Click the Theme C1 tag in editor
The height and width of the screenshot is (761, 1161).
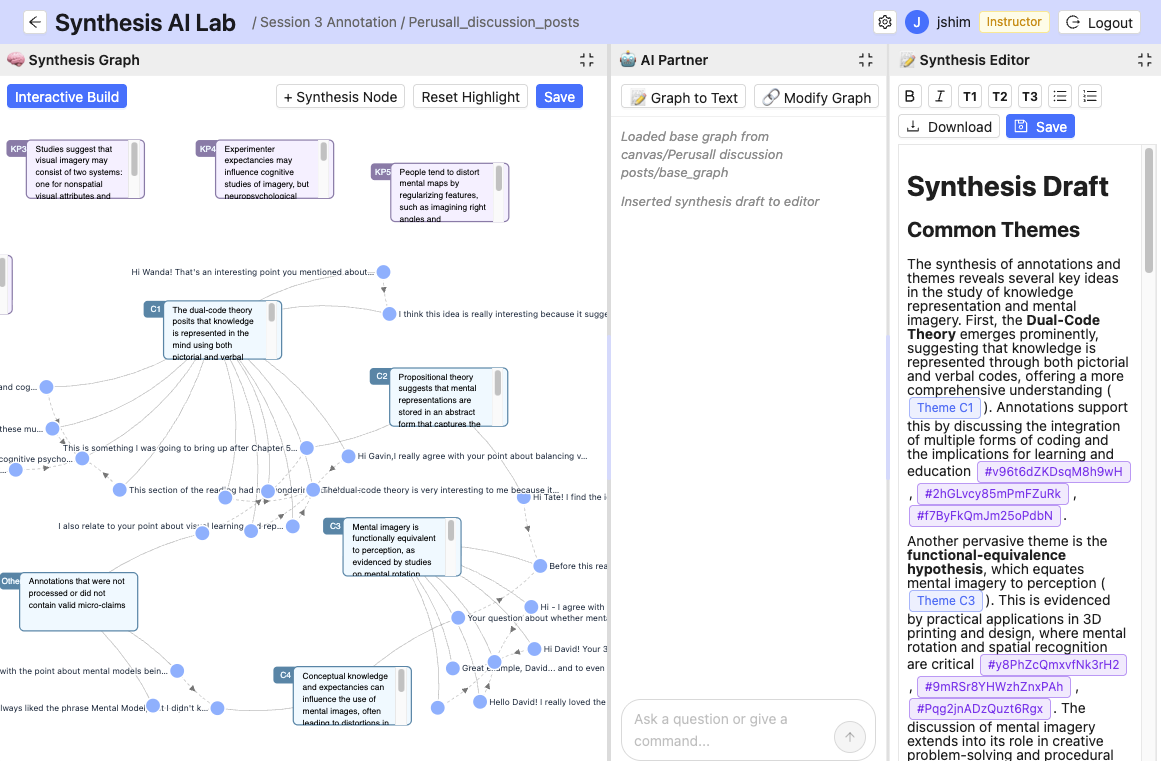point(945,408)
